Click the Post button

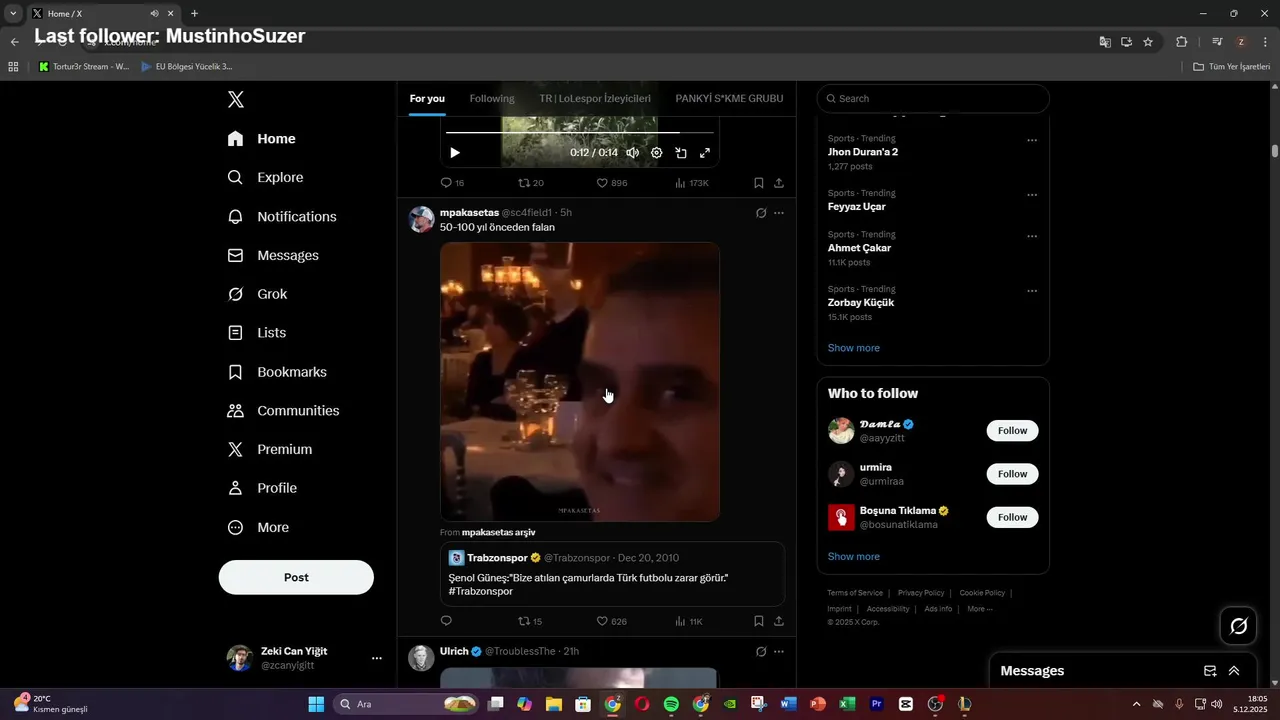coord(296,577)
